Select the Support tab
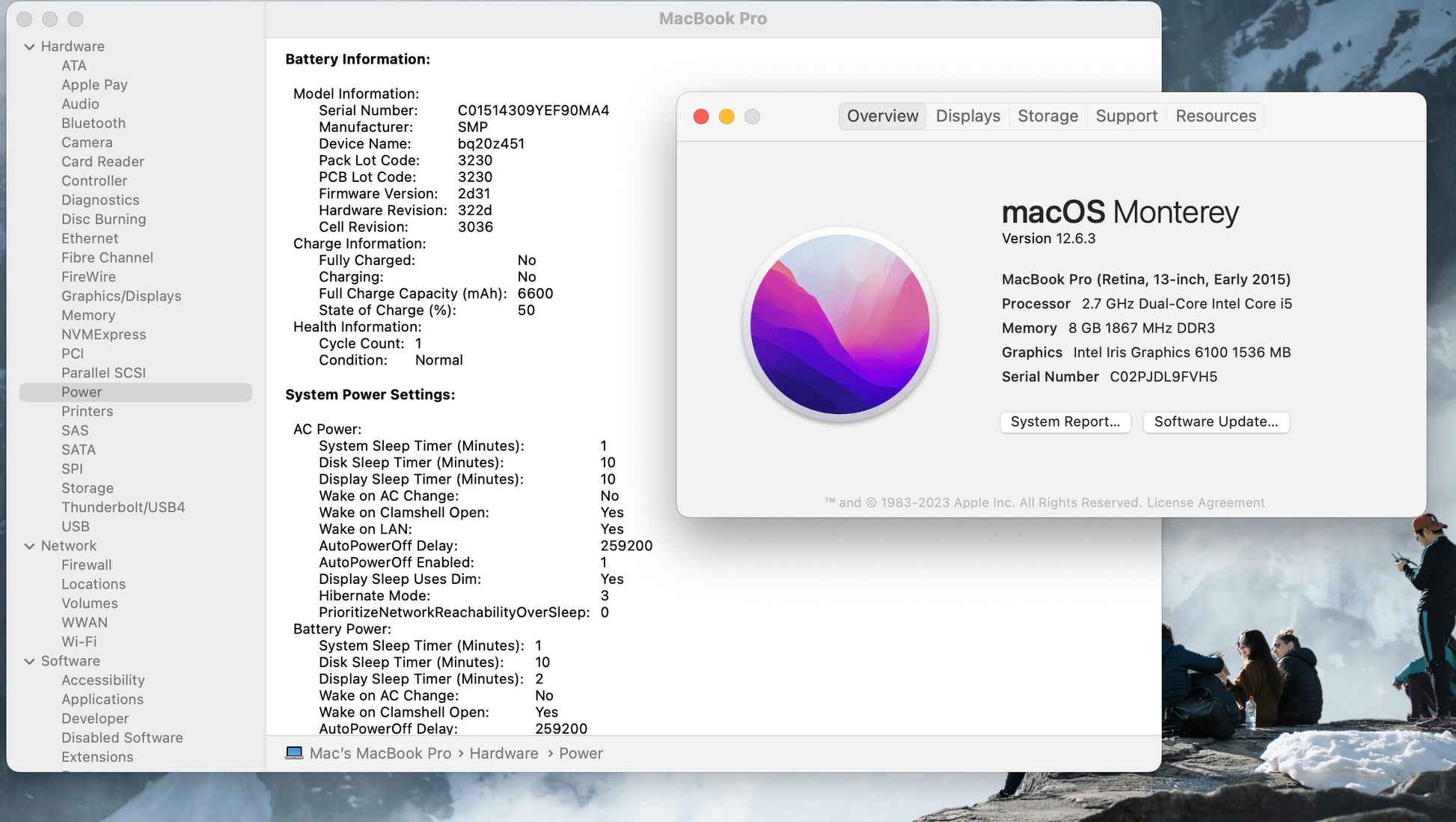 [1126, 116]
